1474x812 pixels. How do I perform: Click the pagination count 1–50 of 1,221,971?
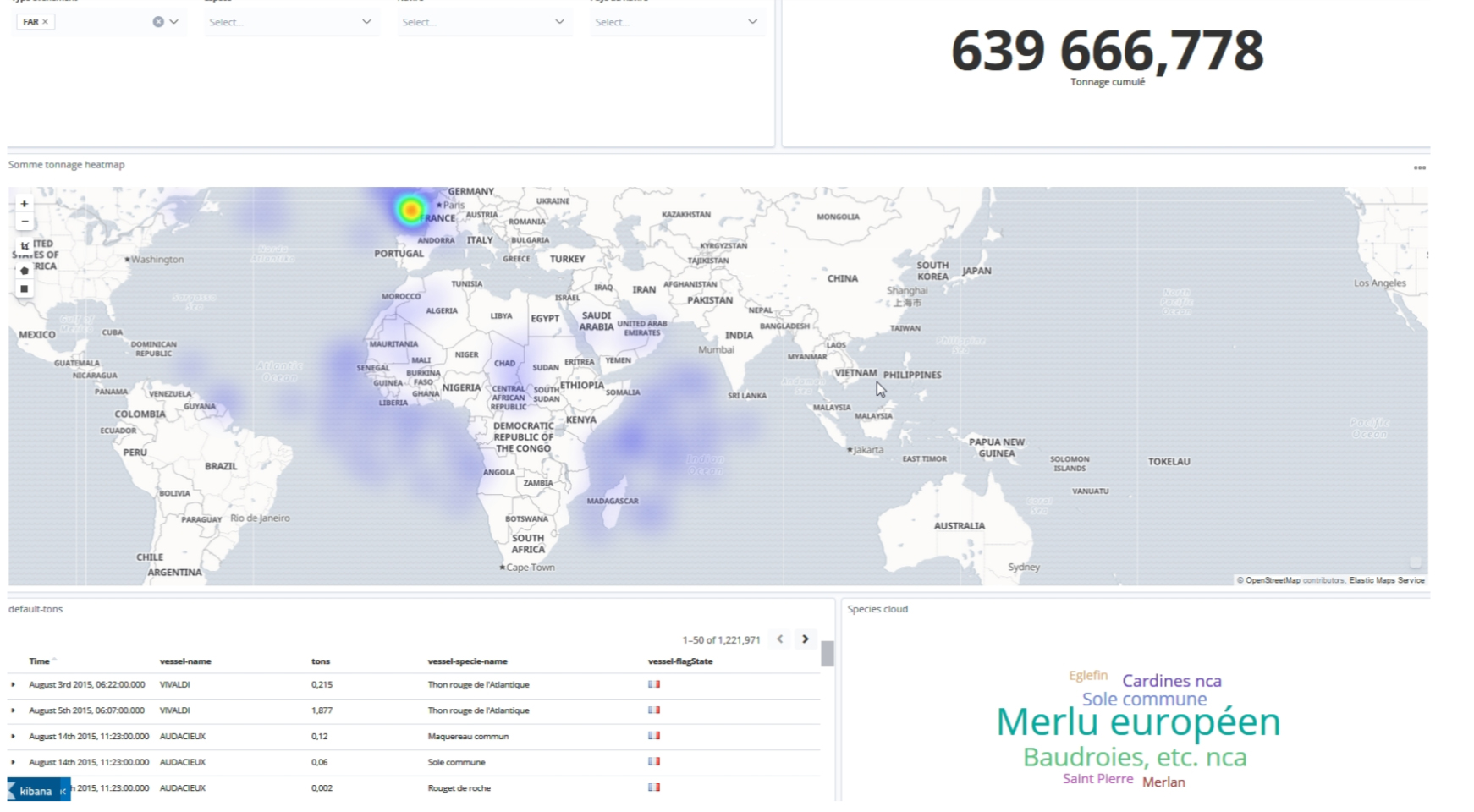pyautogui.click(x=721, y=640)
